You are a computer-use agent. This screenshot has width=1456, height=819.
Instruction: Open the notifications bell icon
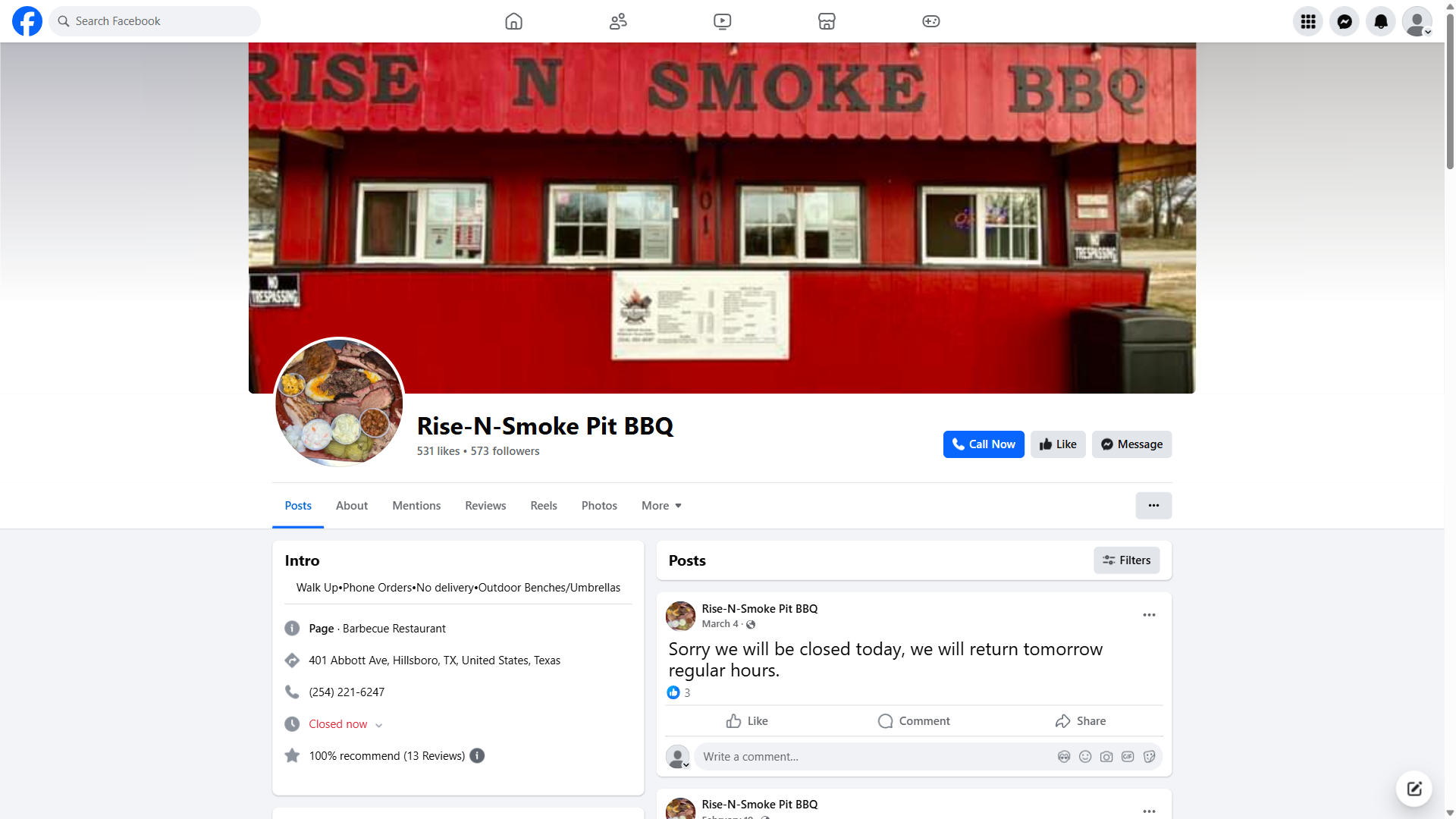click(1381, 21)
